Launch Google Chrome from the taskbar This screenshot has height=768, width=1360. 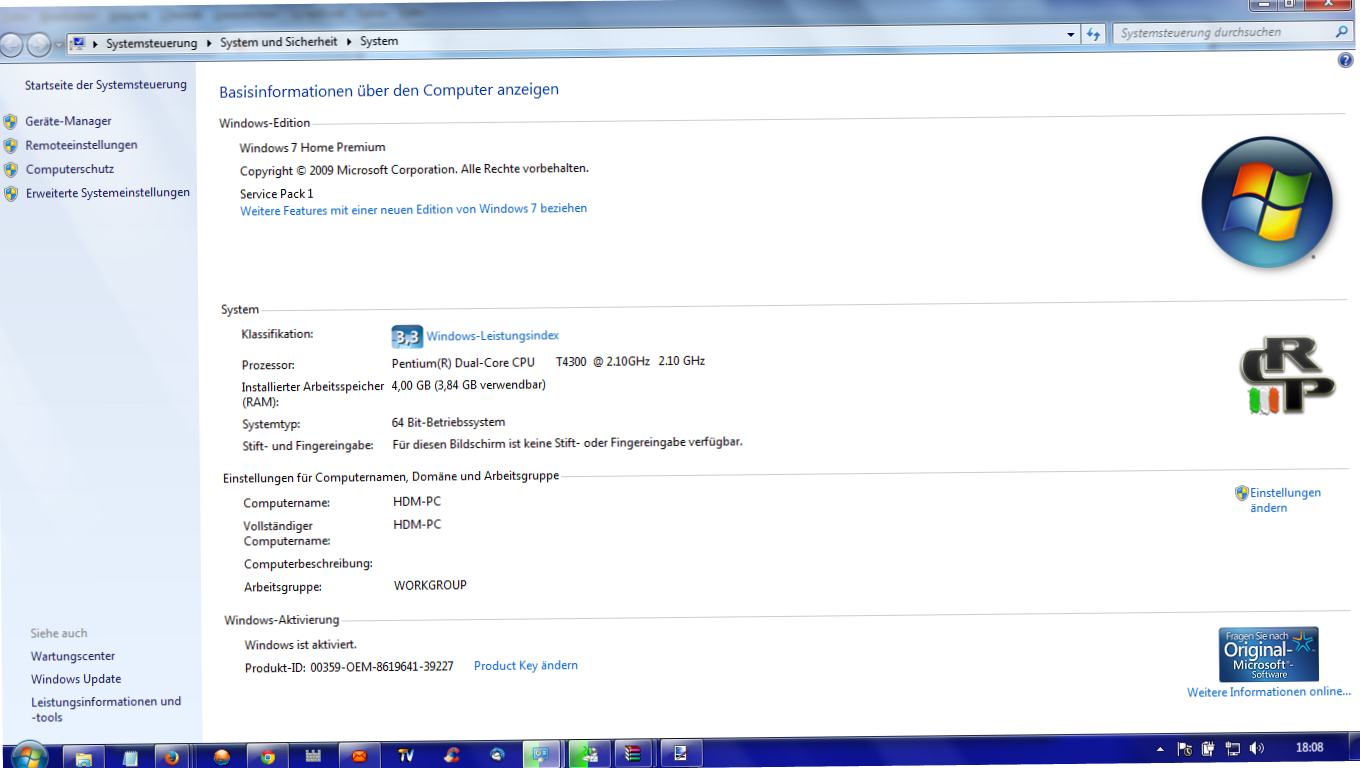(267, 756)
